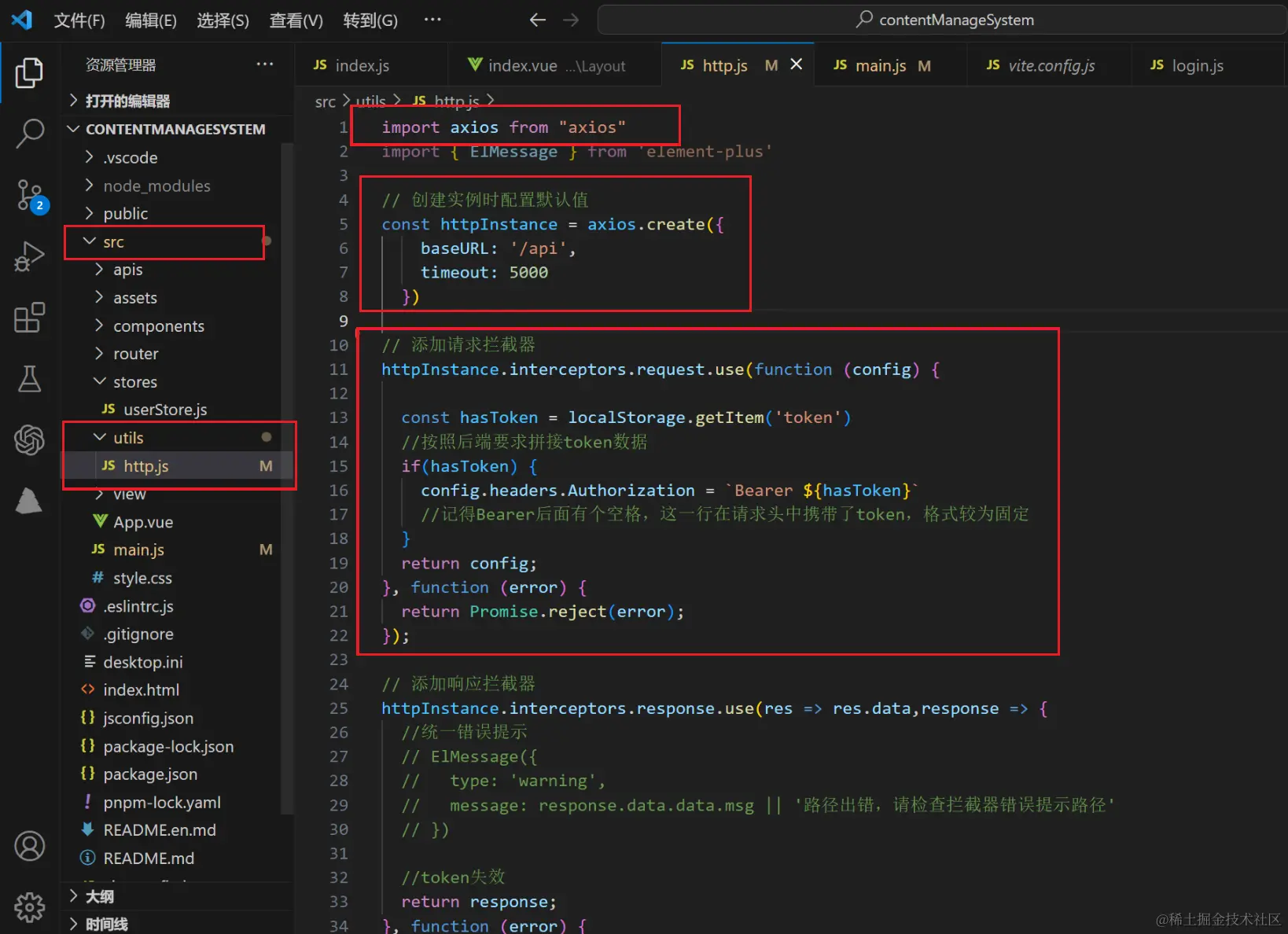Open the ChatGPT extension icon
The width and height of the screenshot is (1288, 934).
29,439
